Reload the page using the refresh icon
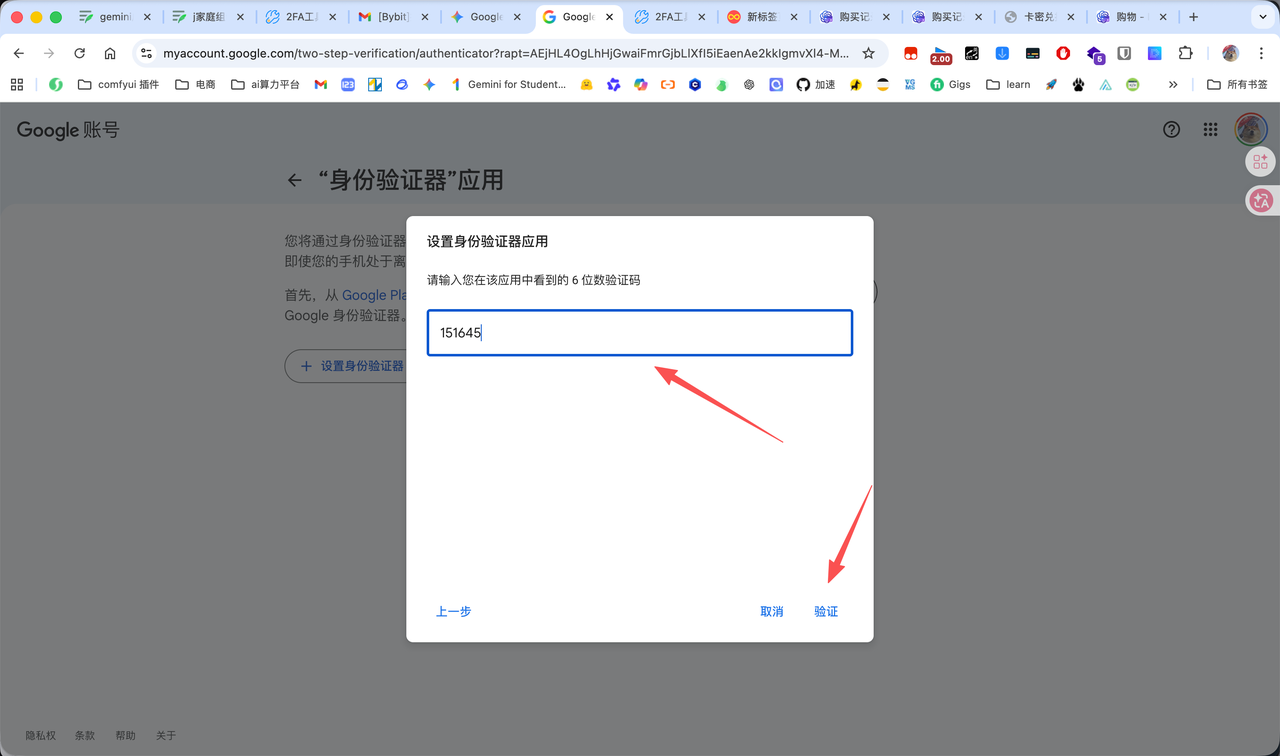Viewport: 1280px width, 756px height. coord(79,53)
